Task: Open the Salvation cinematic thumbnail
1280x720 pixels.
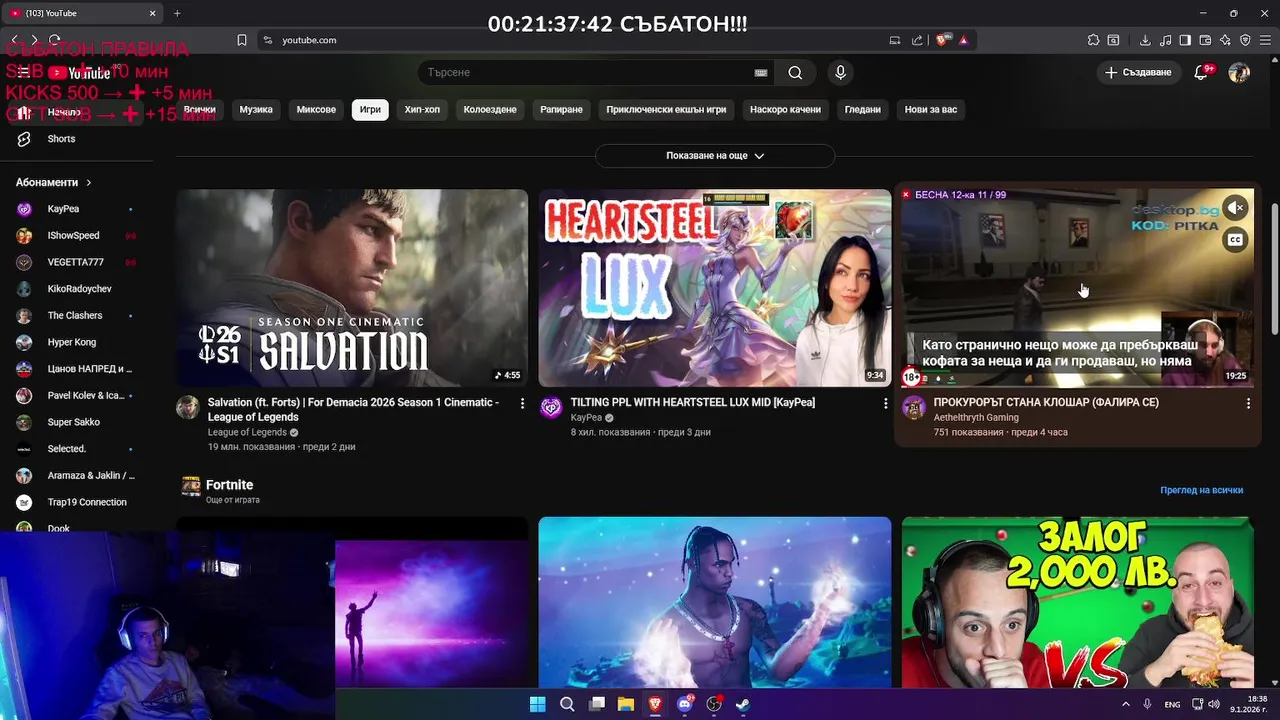Action: pos(352,288)
